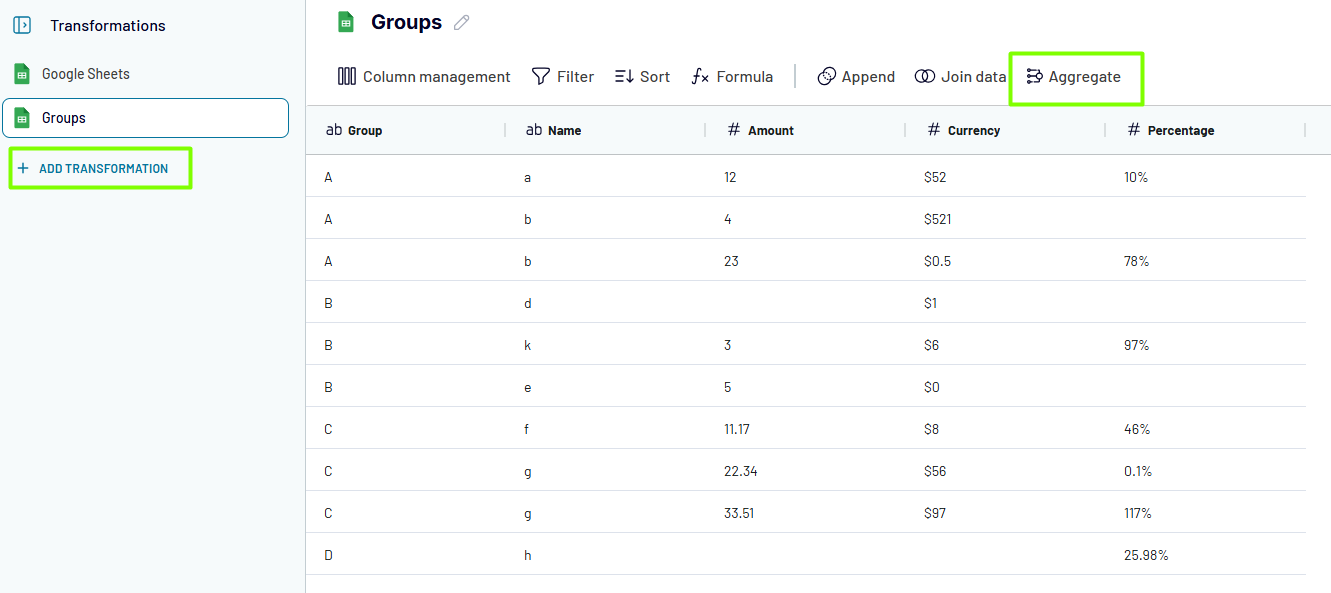This screenshot has height=593, width=1331.
Task: Click the Groups sheet icon beside the title
Action: [346, 23]
